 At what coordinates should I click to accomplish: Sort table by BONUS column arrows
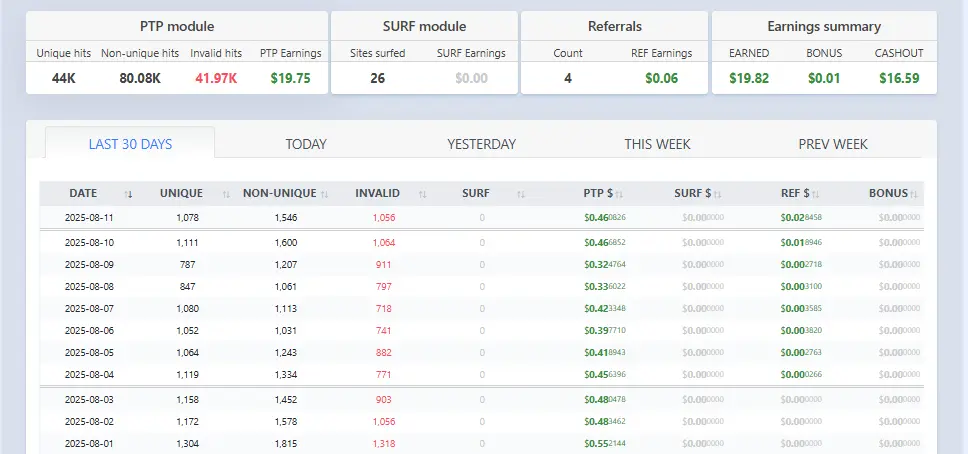pos(914,194)
